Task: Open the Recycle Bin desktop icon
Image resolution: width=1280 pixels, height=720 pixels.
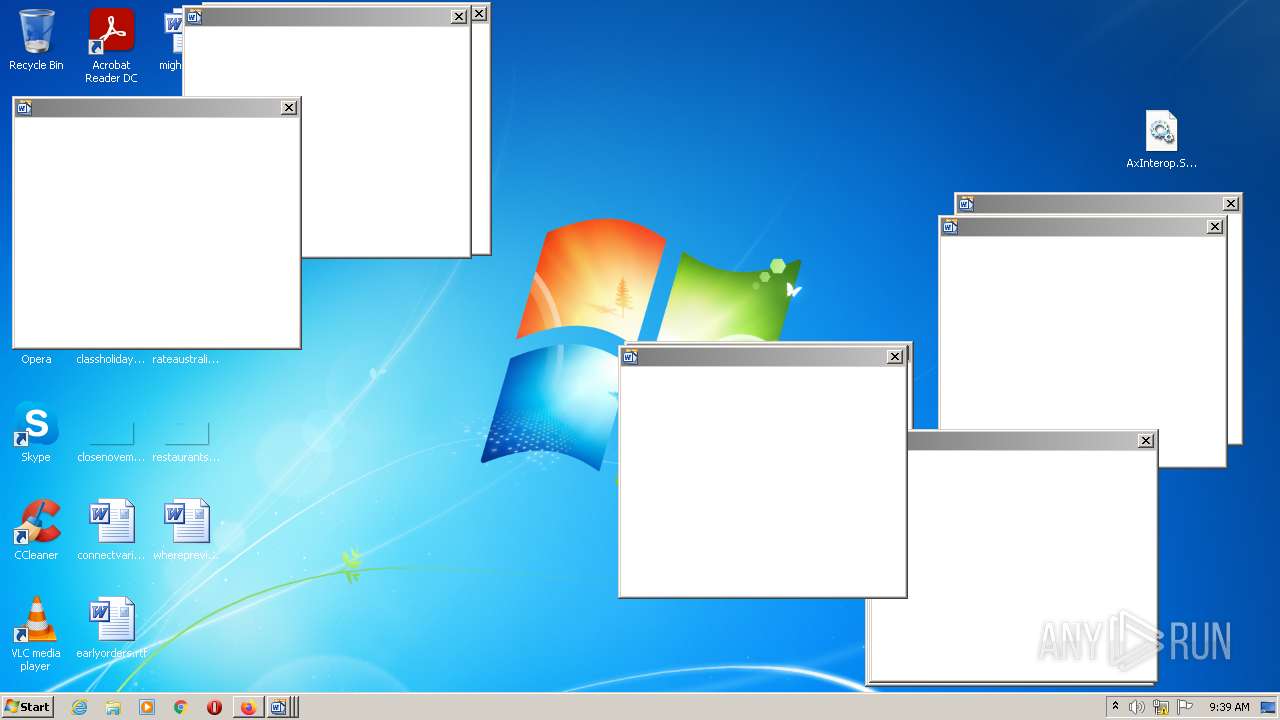Action: click(x=36, y=40)
